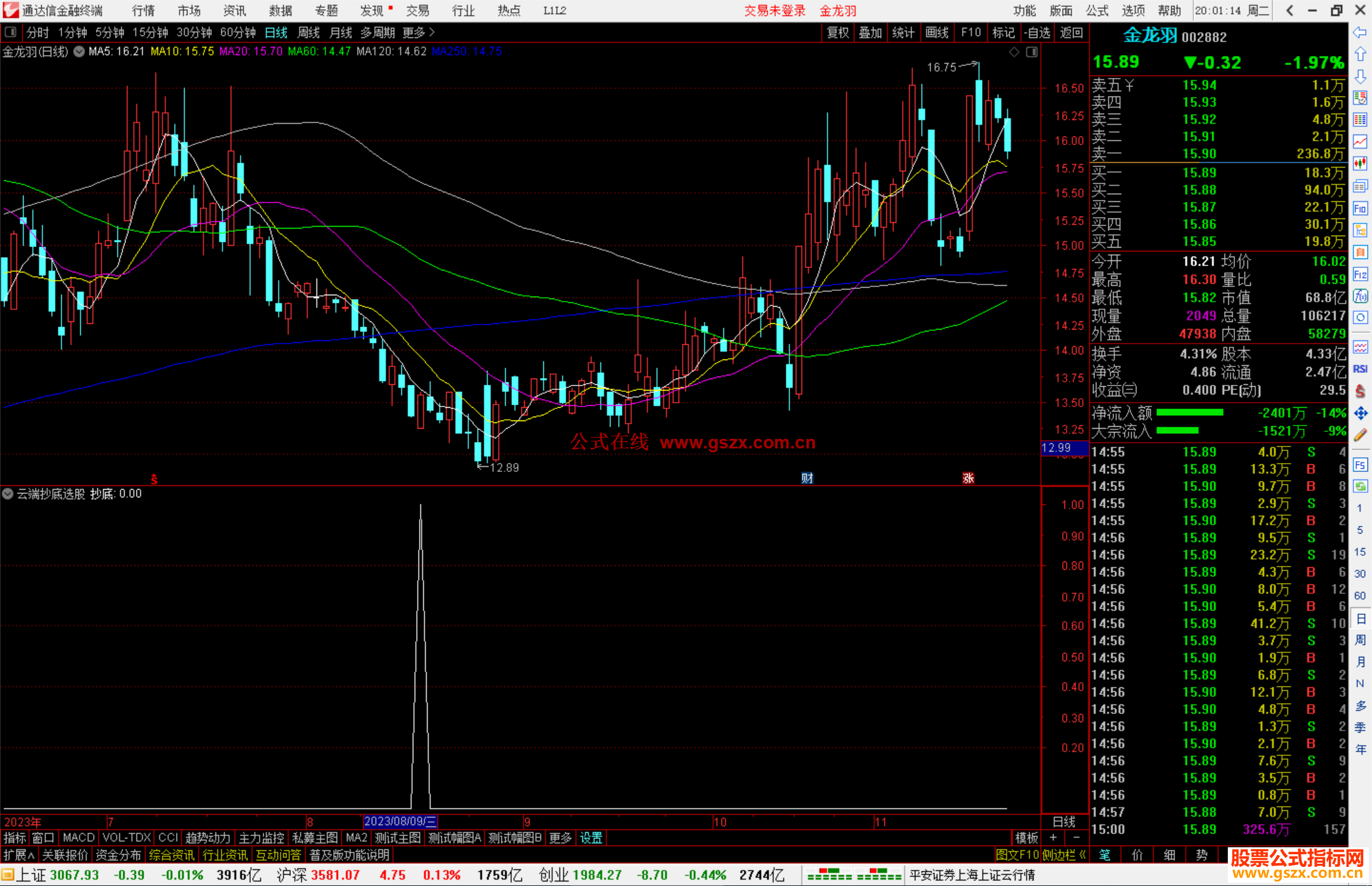1372x886 pixels.
Task: Open the 行情 menu
Action: click(x=143, y=10)
